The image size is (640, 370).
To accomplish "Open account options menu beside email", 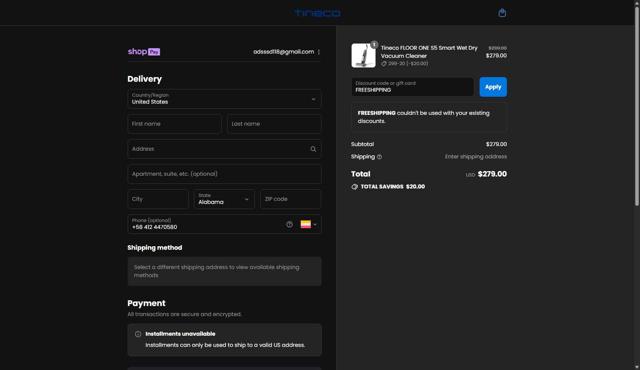I will 319,52.
